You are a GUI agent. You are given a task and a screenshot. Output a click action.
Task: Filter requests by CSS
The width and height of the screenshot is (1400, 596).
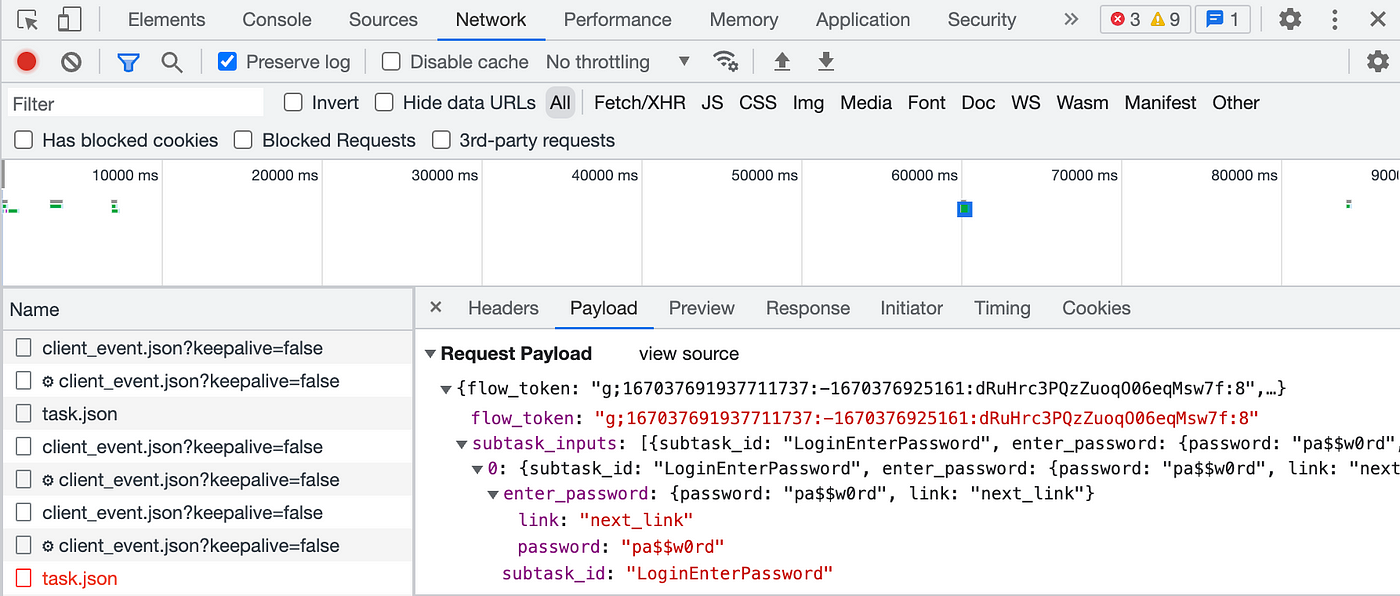point(758,102)
